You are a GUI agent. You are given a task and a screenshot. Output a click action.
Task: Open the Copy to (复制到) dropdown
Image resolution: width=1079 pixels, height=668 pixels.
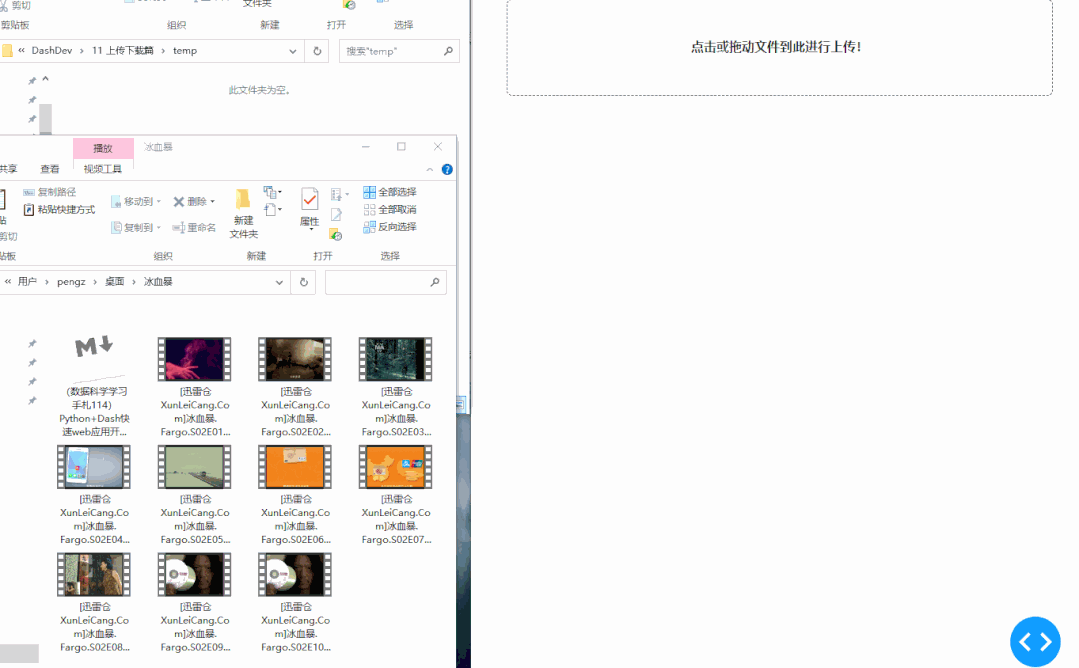(136, 227)
